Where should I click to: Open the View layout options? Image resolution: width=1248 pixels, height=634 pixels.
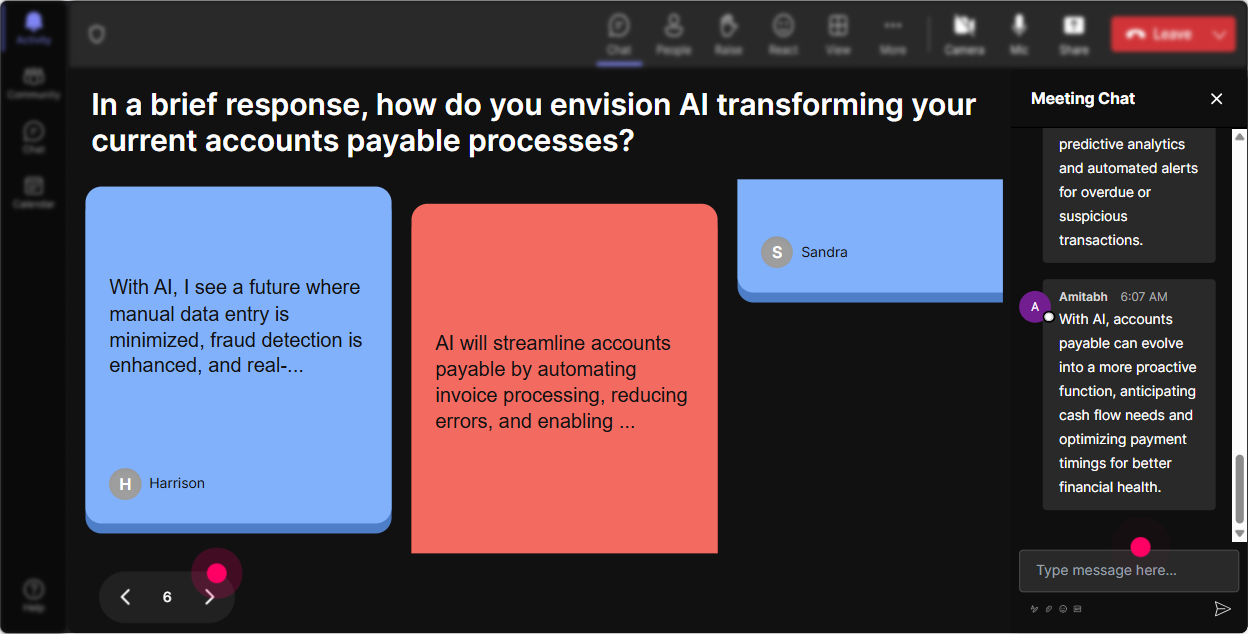pos(838,34)
